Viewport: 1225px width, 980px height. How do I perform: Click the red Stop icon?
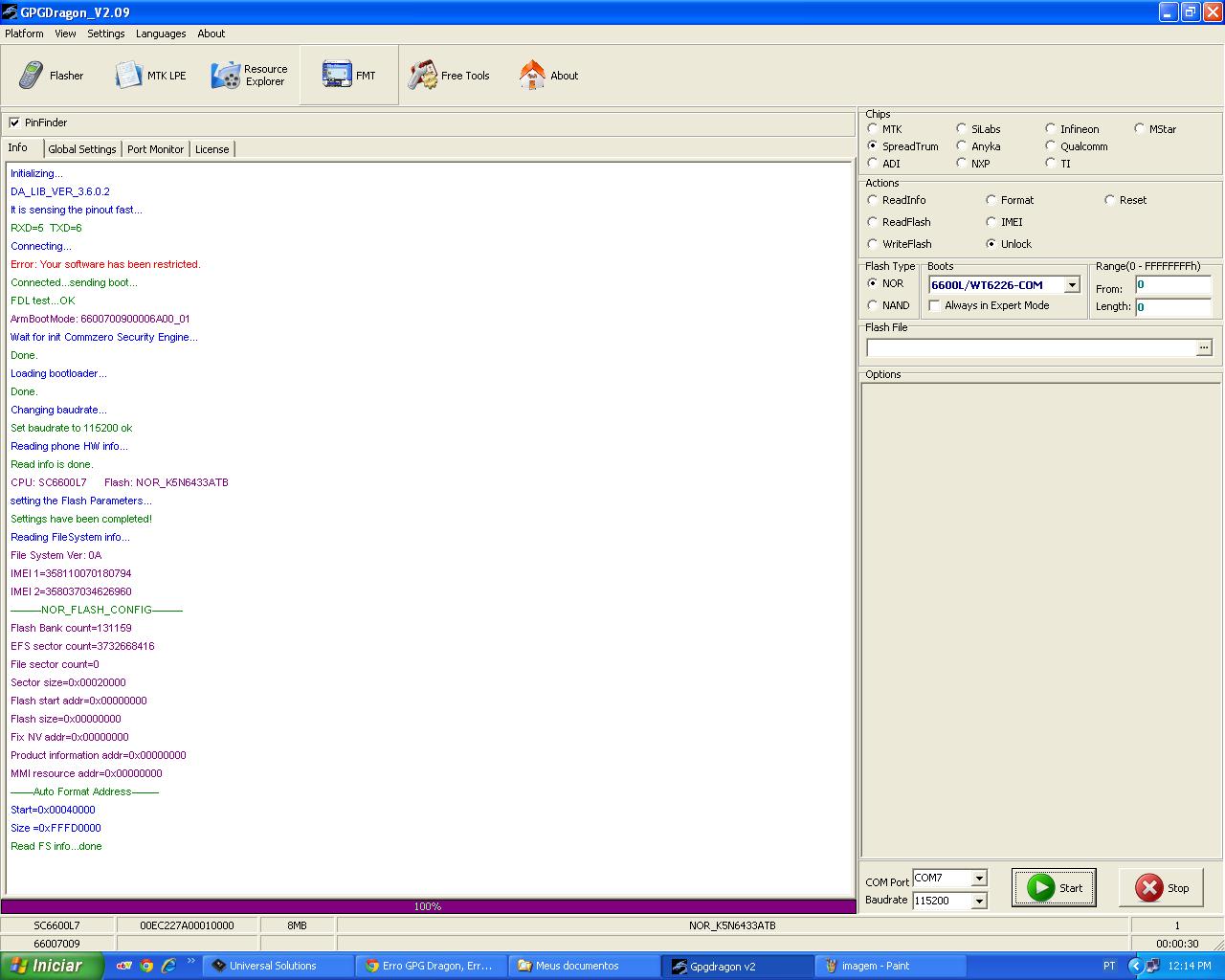1148,887
